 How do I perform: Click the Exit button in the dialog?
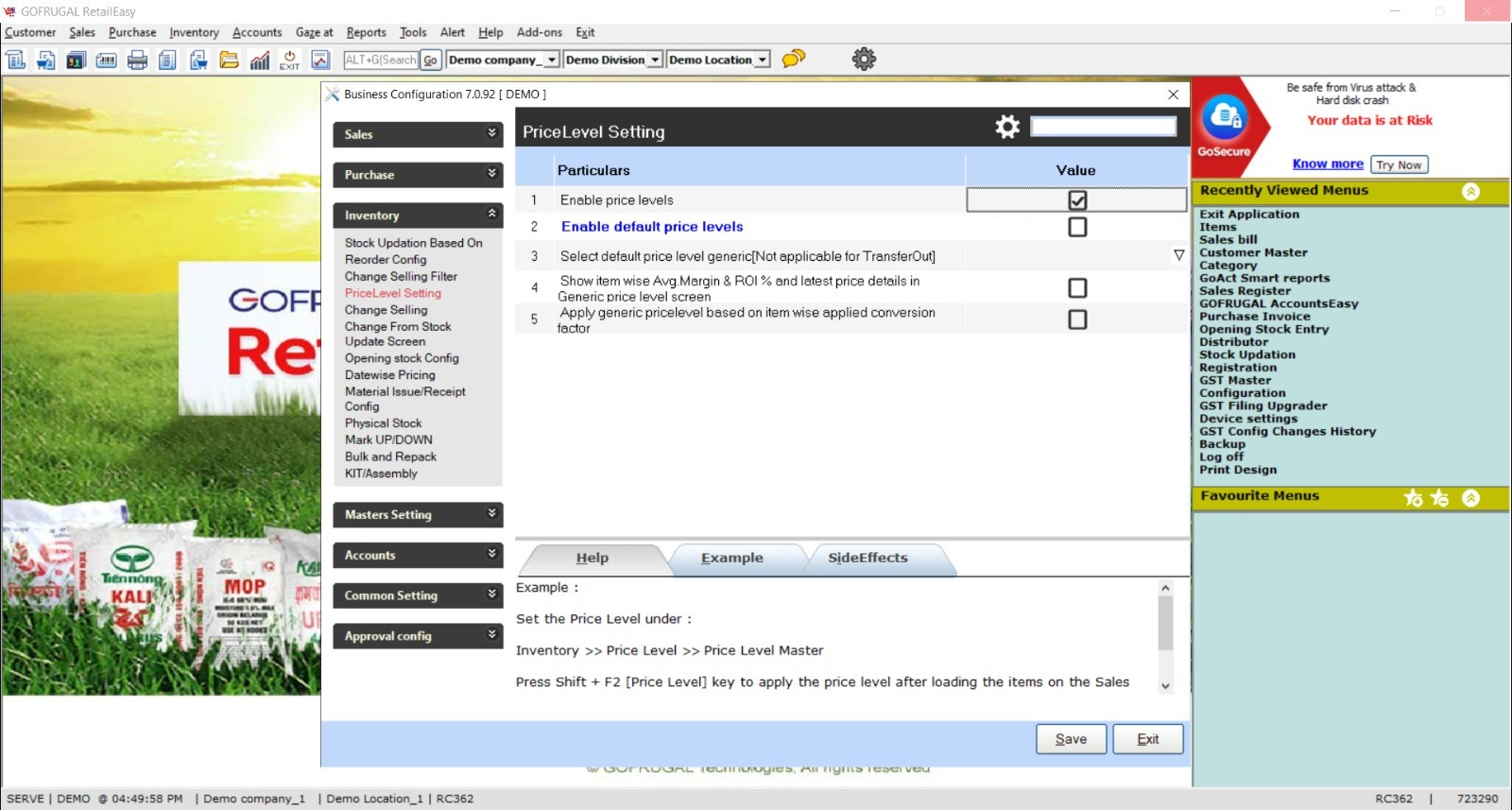[x=1148, y=739]
